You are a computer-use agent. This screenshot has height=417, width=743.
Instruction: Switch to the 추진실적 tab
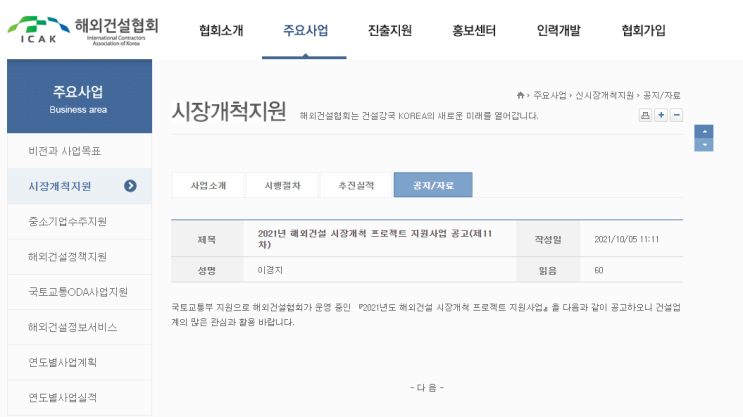pyautogui.click(x=356, y=185)
